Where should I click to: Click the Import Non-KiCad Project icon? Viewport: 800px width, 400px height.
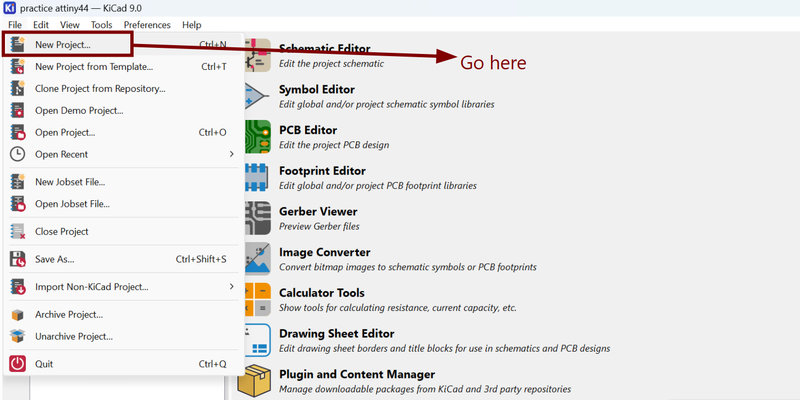click(x=17, y=287)
